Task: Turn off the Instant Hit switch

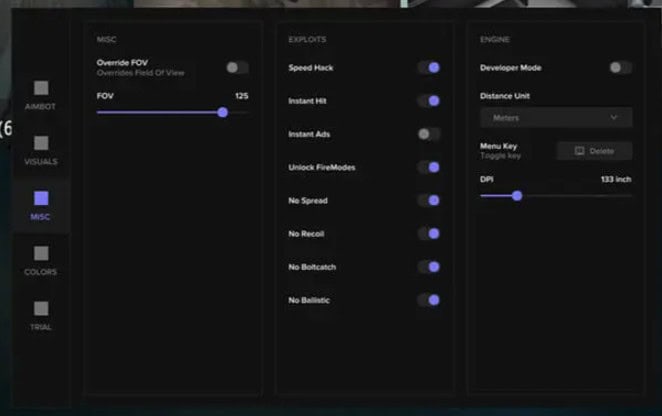Action: tap(428, 101)
